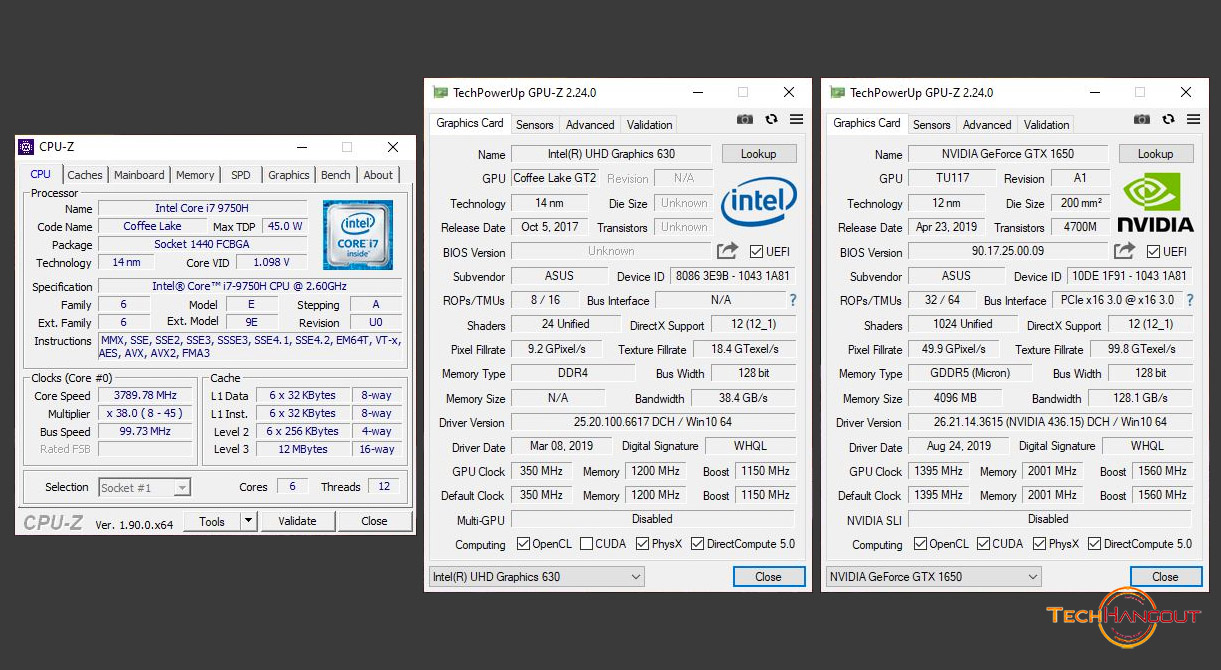Click the BIOS share icon in NVIDIA GPU-Z window
1221x670 pixels.
coord(1125,251)
